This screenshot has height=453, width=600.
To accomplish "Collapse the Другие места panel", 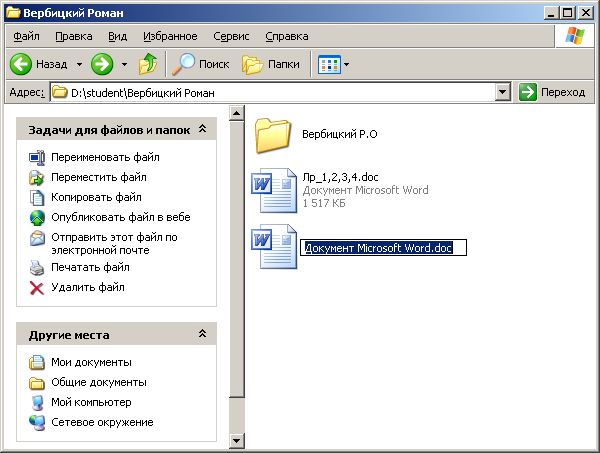I will click(x=202, y=334).
